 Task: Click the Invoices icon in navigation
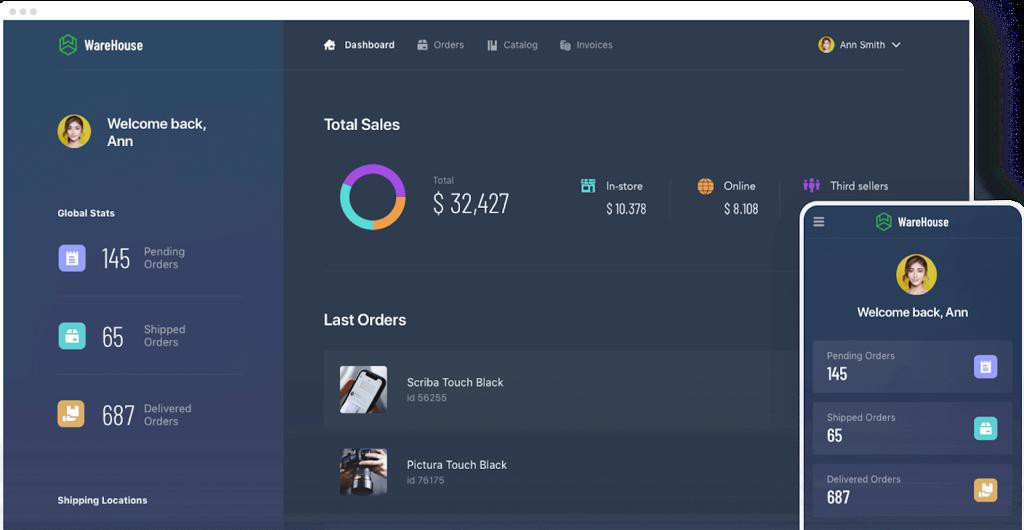[566, 45]
